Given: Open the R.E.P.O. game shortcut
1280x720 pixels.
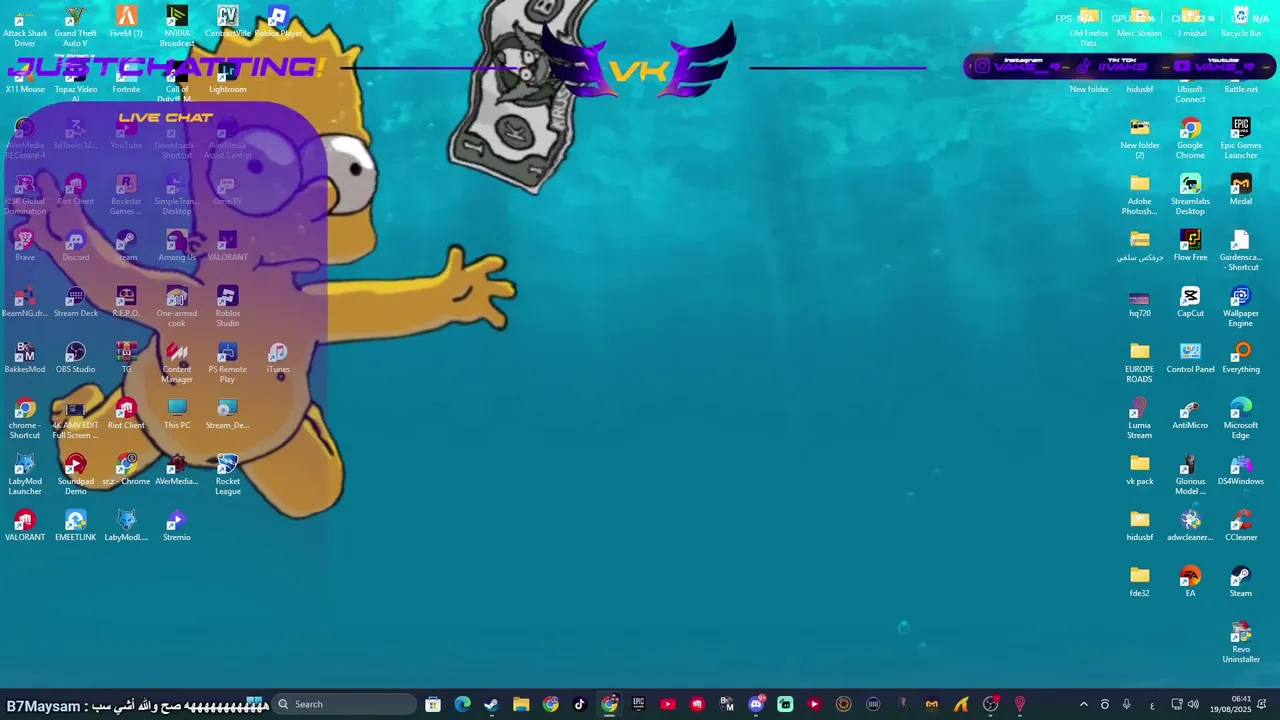Looking at the screenshot, I should (126, 303).
